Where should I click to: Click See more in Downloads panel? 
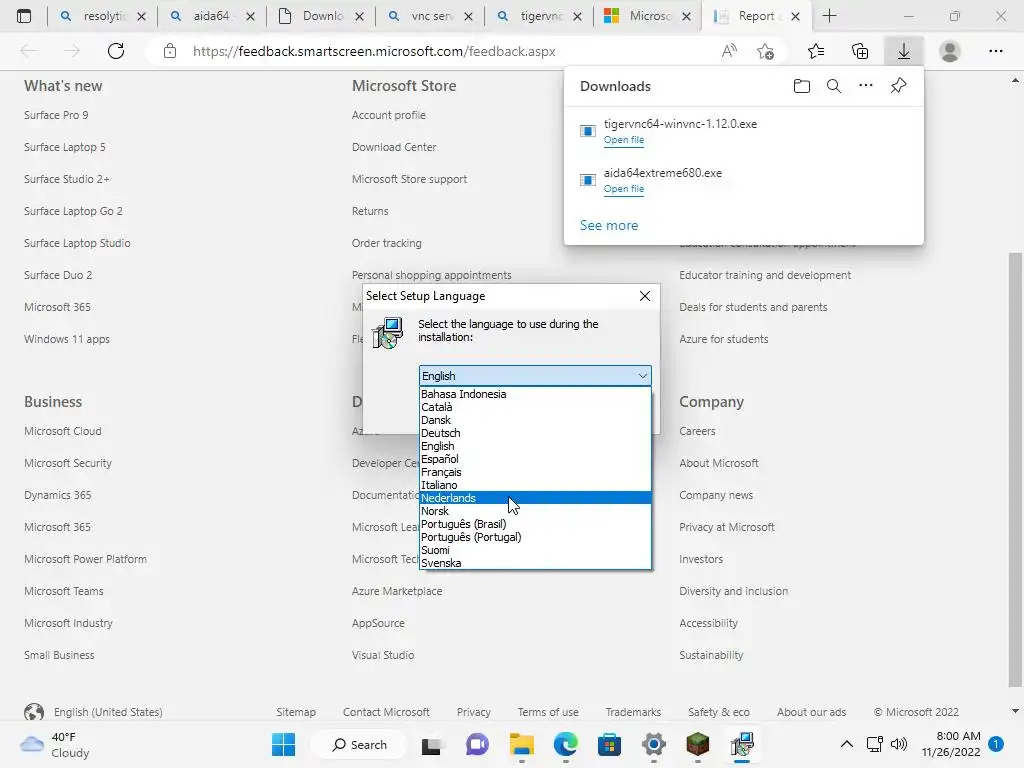click(609, 225)
